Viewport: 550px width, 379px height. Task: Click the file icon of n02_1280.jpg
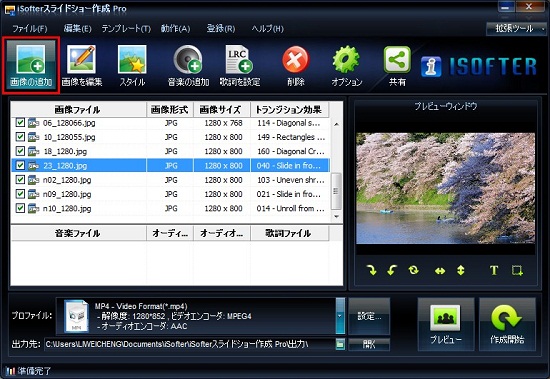pyautogui.click(x=34, y=180)
